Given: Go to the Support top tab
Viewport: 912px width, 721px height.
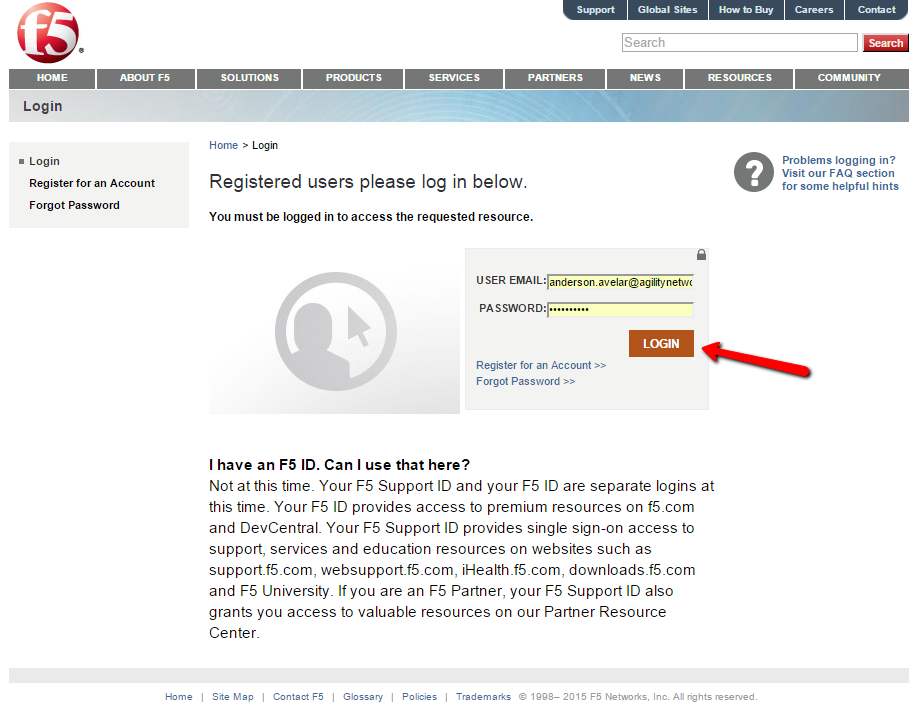Looking at the screenshot, I should point(595,10).
